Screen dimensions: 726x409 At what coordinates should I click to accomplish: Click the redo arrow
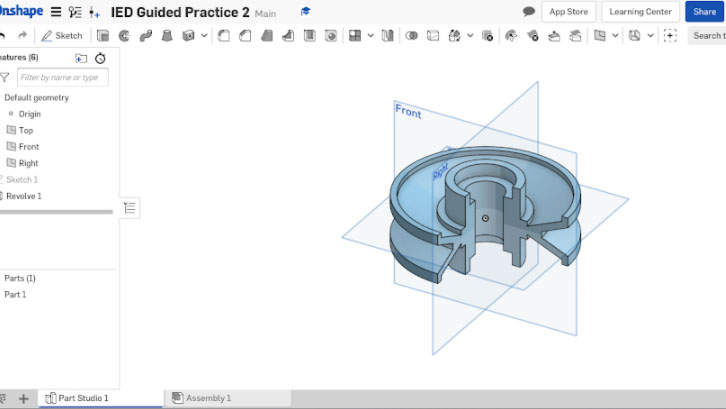tap(22, 35)
